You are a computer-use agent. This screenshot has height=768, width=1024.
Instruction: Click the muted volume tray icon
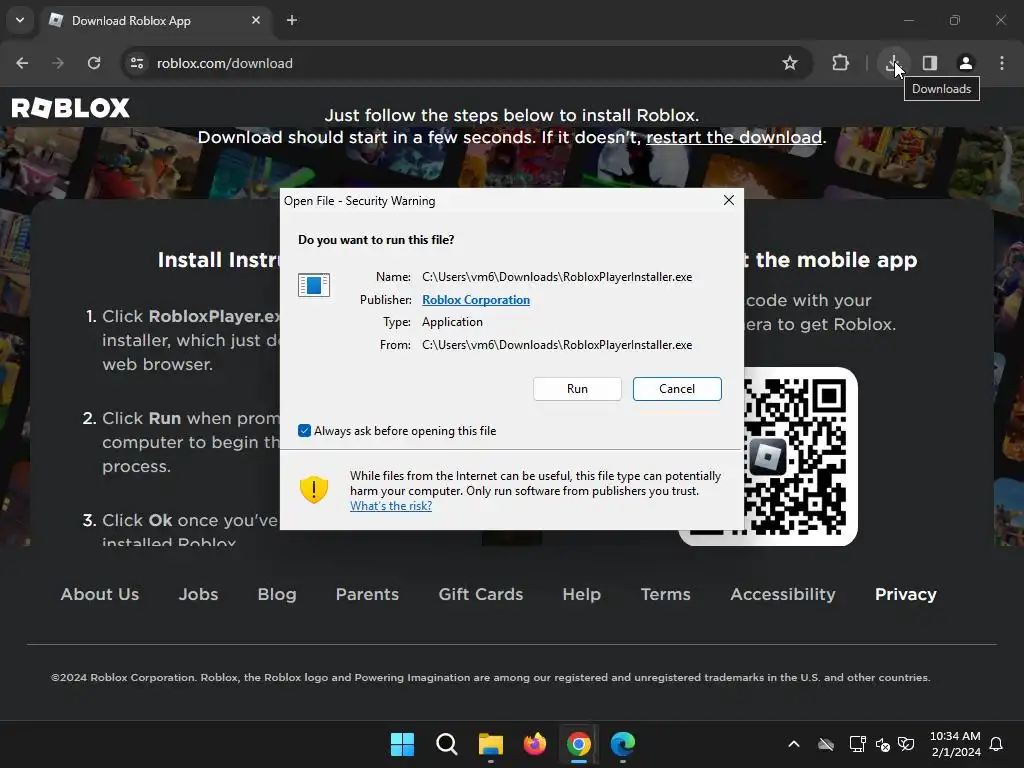click(882, 744)
